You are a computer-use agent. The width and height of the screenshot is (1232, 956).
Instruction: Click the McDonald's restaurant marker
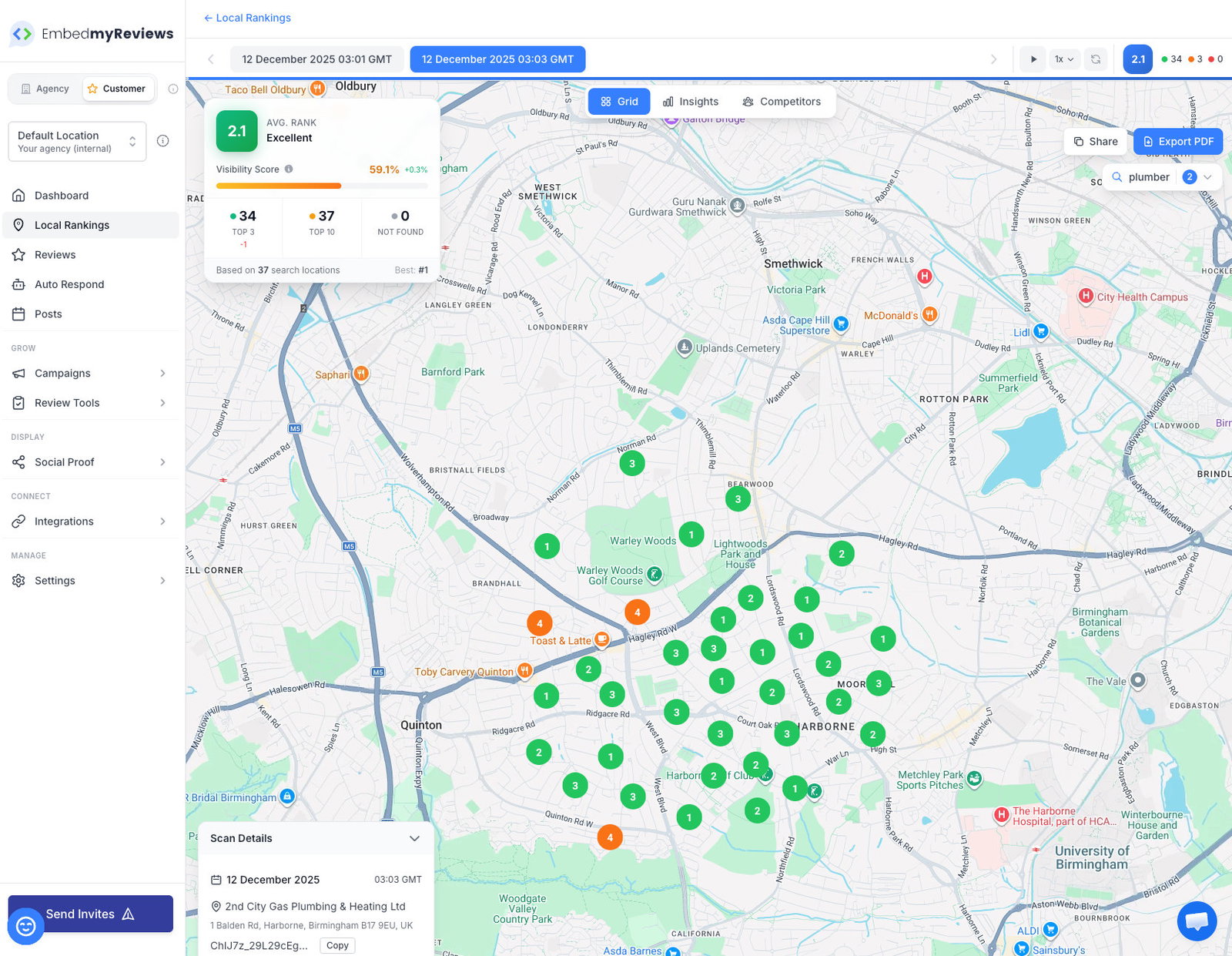[930, 314]
